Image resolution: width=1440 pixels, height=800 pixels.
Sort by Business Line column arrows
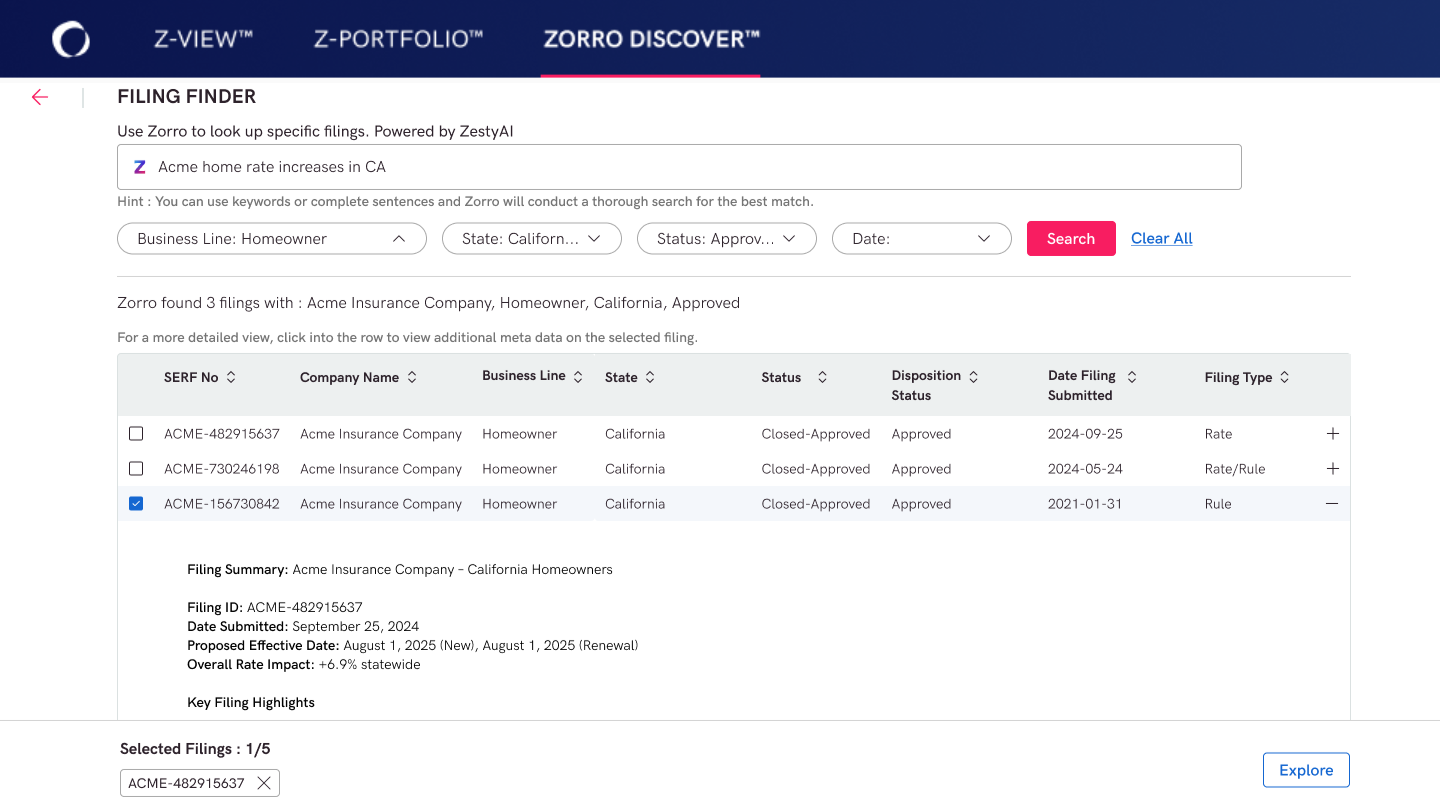pyautogui.click(x=577, y=376)
